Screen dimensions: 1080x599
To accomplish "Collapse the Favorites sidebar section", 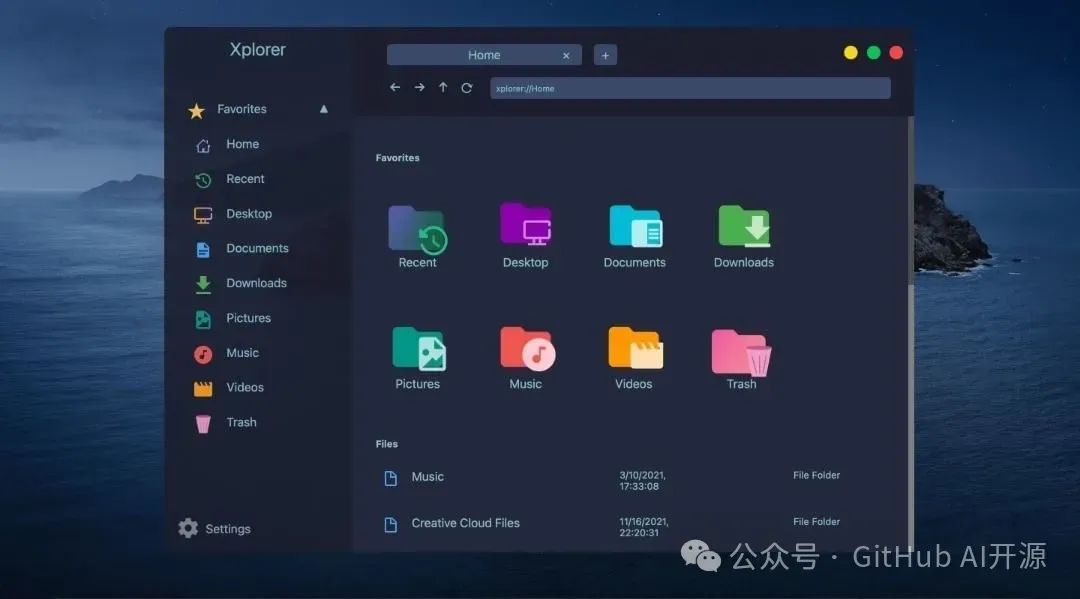I will (x=324, y=109).
